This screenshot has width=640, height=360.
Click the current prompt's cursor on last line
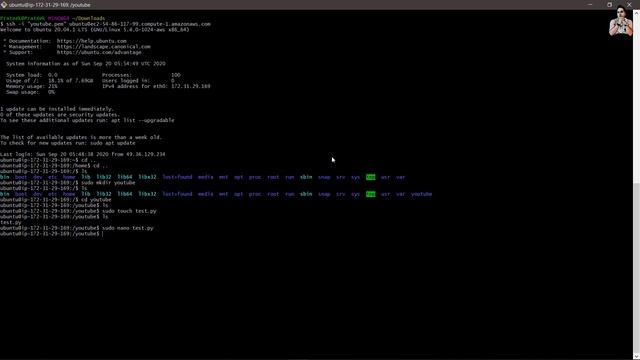click(103, 234)
